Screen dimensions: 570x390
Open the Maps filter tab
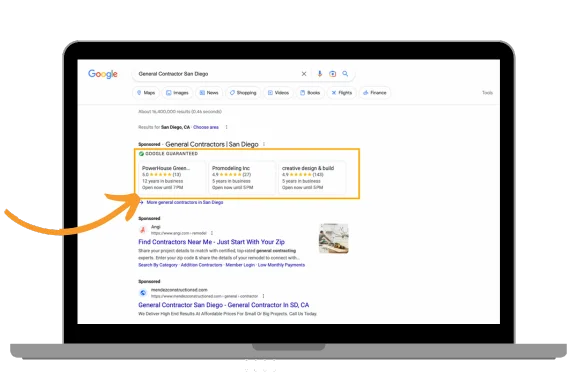pos(146,93)
